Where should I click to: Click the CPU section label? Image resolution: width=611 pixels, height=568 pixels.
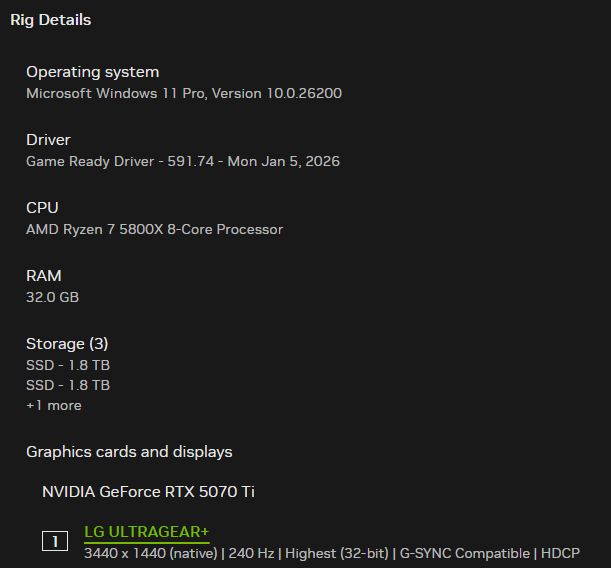click(x=42, y=208)
